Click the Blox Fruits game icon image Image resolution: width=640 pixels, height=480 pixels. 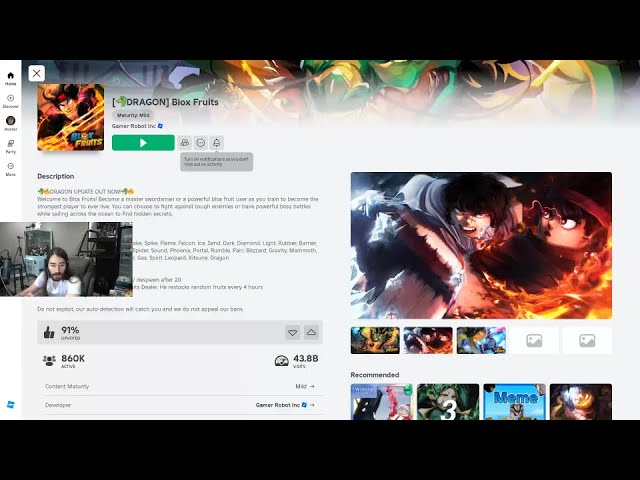coord(70,117)
